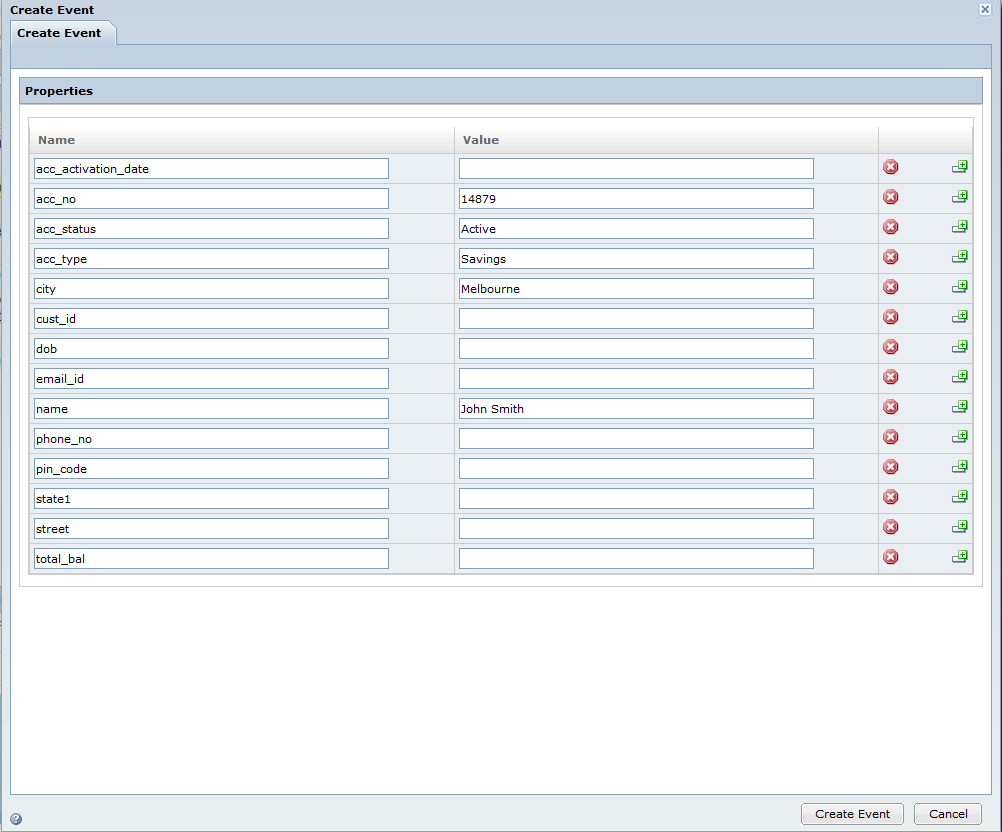The image size is (1002, 832).
Task: Focus the acc_no value field containing 14879
Action: click(636, 199)
